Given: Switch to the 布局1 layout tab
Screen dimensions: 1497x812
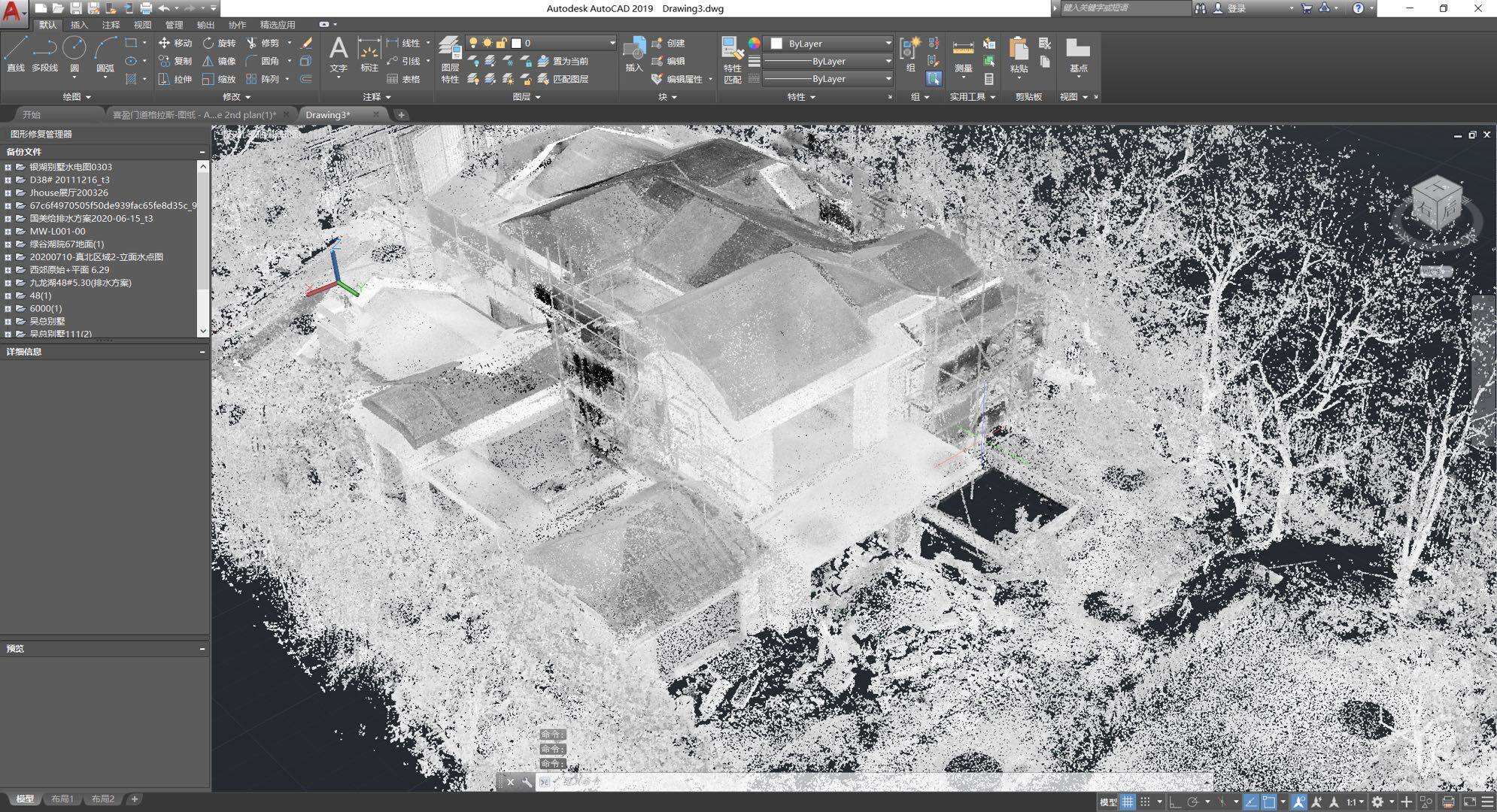Looking at the screenshot, I should click(x=62, y=799).
